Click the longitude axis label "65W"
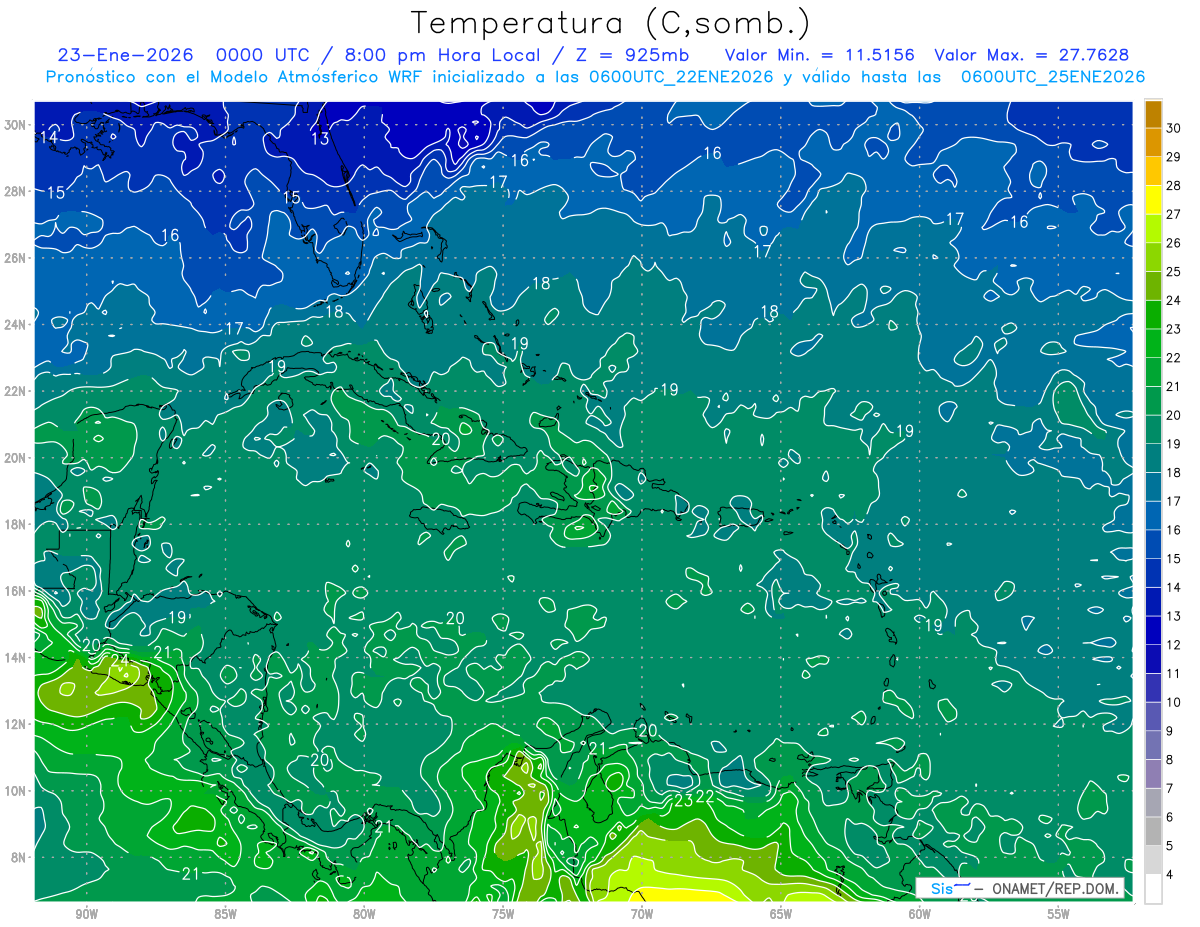Image resolution: width=1200 pixels, height=927 pixels. point(781,914)
